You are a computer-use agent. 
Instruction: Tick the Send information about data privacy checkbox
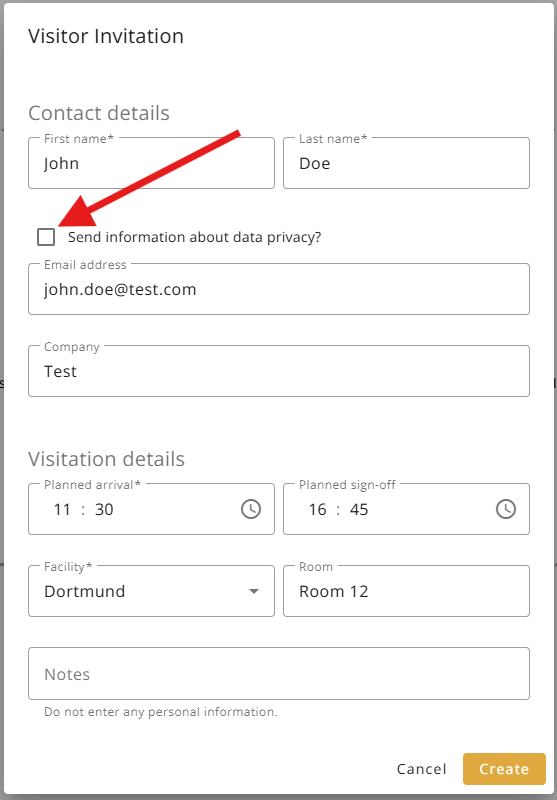click(46, 237)
